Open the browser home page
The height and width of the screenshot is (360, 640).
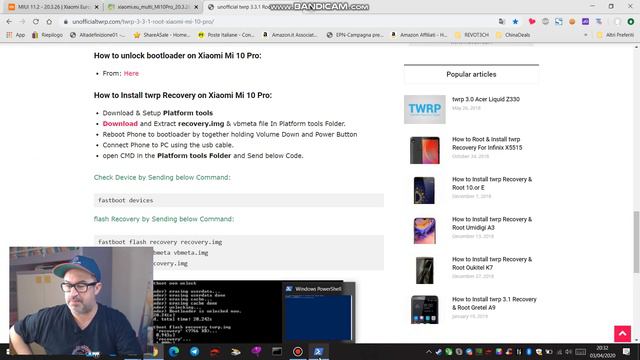point(49,22)
